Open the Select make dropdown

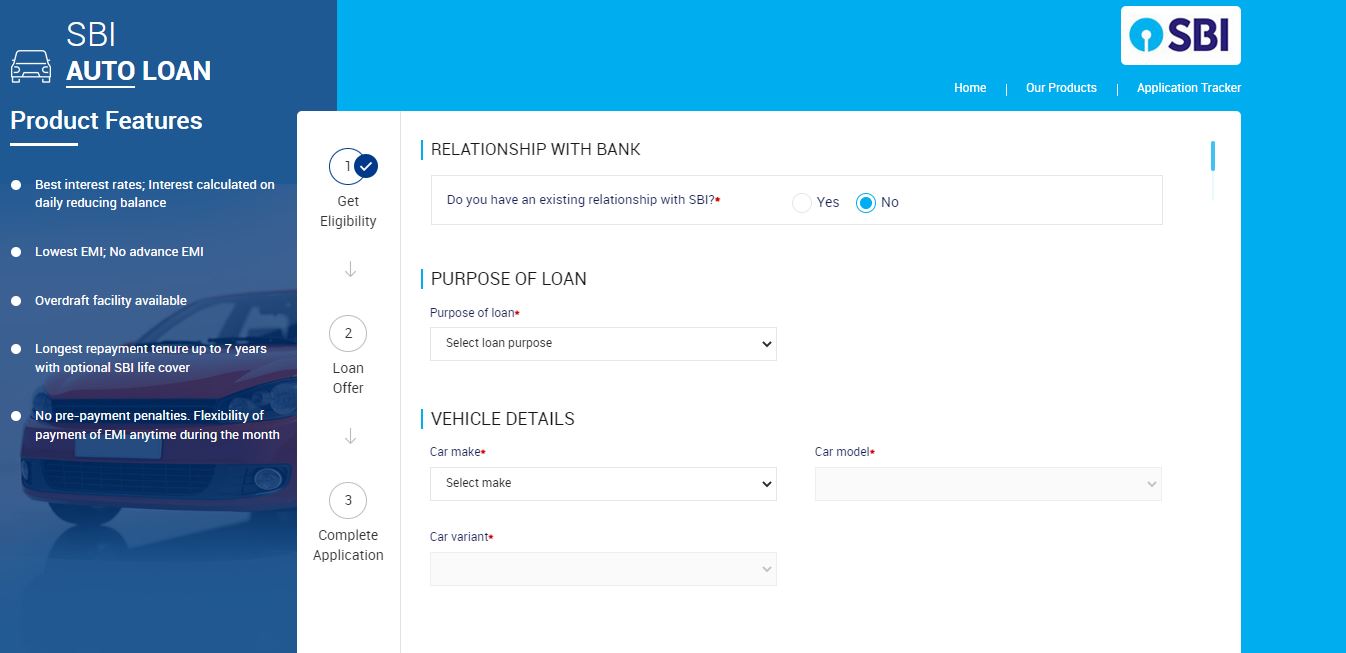[603, 484]
